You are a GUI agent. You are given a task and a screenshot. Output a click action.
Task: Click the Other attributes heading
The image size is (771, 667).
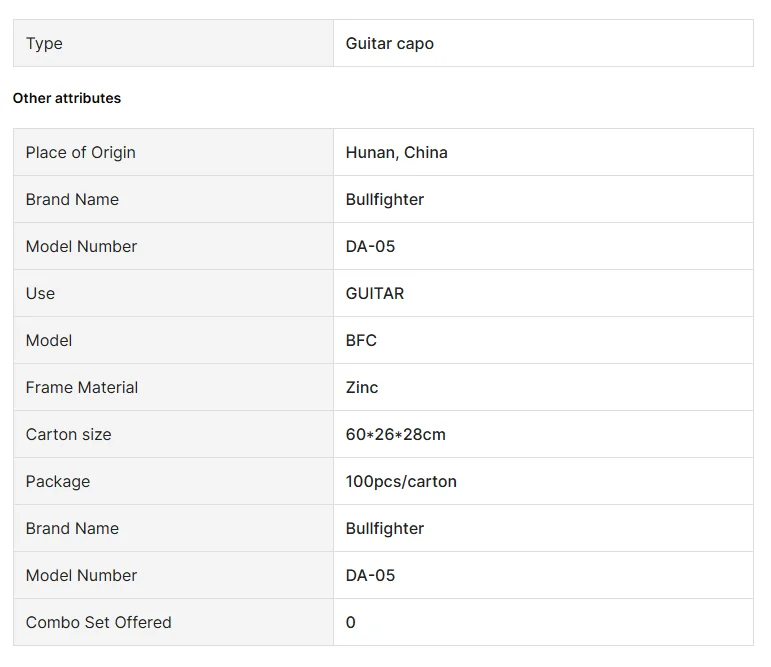pyautogui.click(x=67, y=98)
